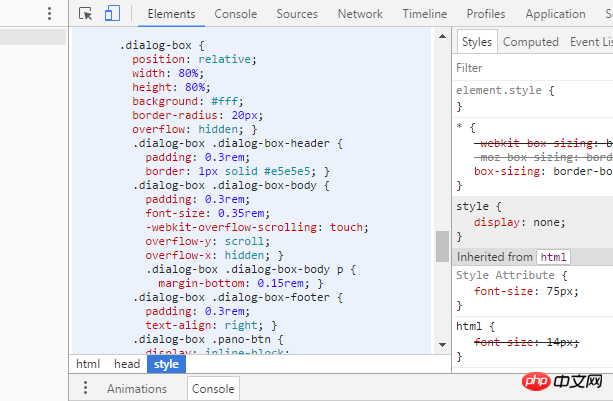Click the position: relative line
This screenshot has height=401, width=613.
(194, 59)
